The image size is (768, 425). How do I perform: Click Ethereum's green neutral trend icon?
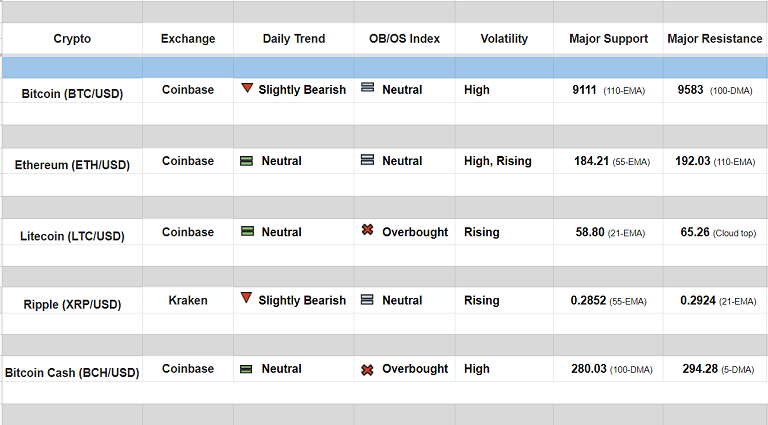point(247,160)
